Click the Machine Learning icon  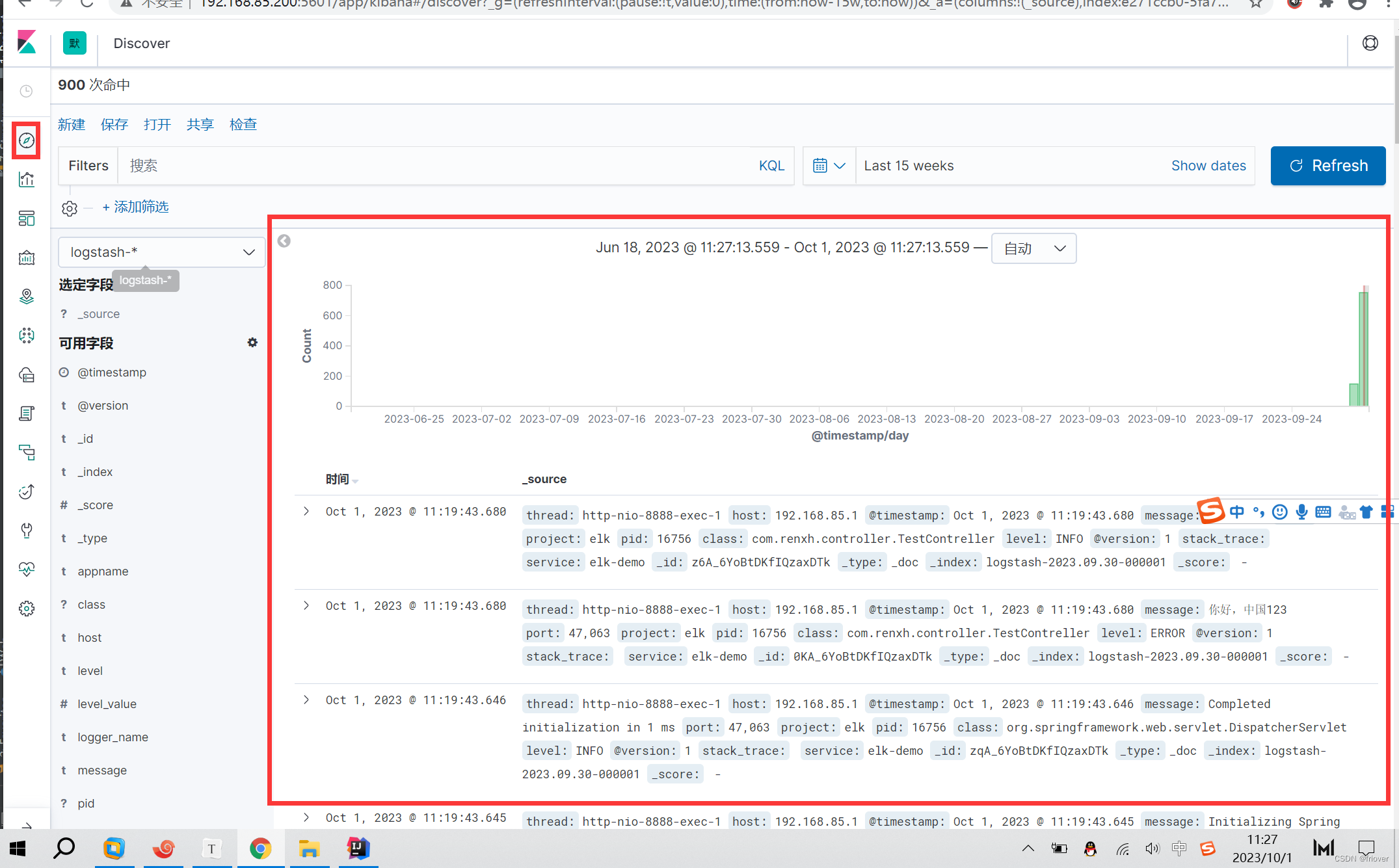coord(27,335)
